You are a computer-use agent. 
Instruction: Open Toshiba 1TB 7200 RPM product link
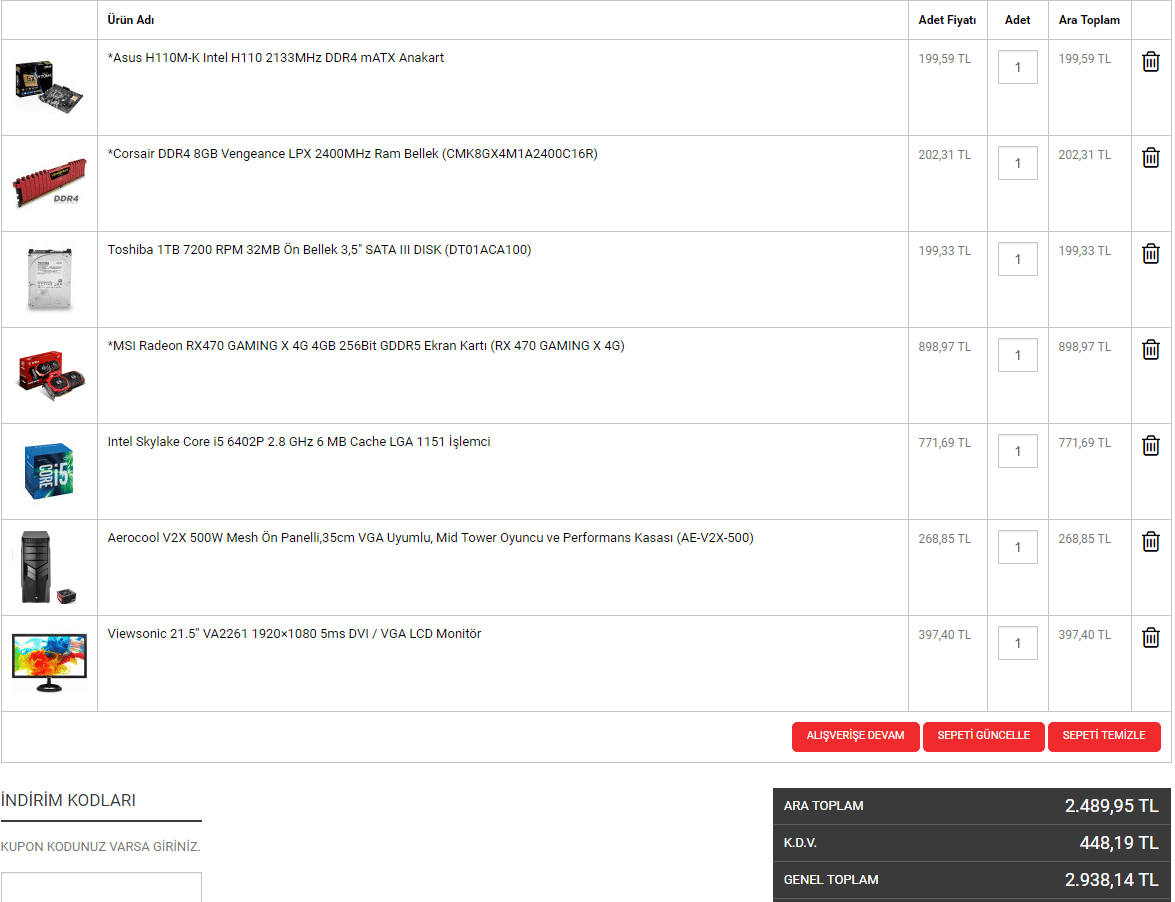coord(319,249)
